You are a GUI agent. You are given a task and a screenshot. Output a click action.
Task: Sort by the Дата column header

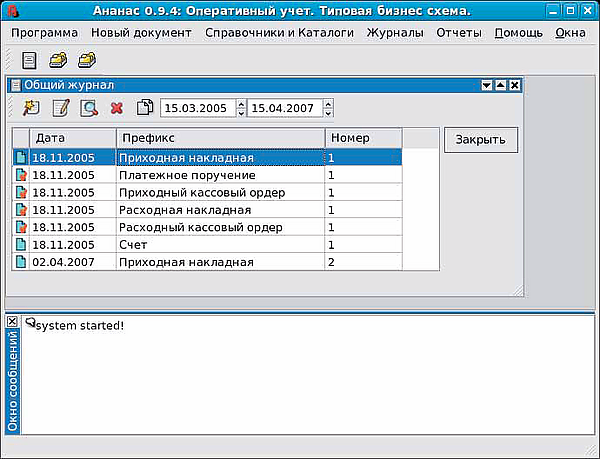[73, 138]
